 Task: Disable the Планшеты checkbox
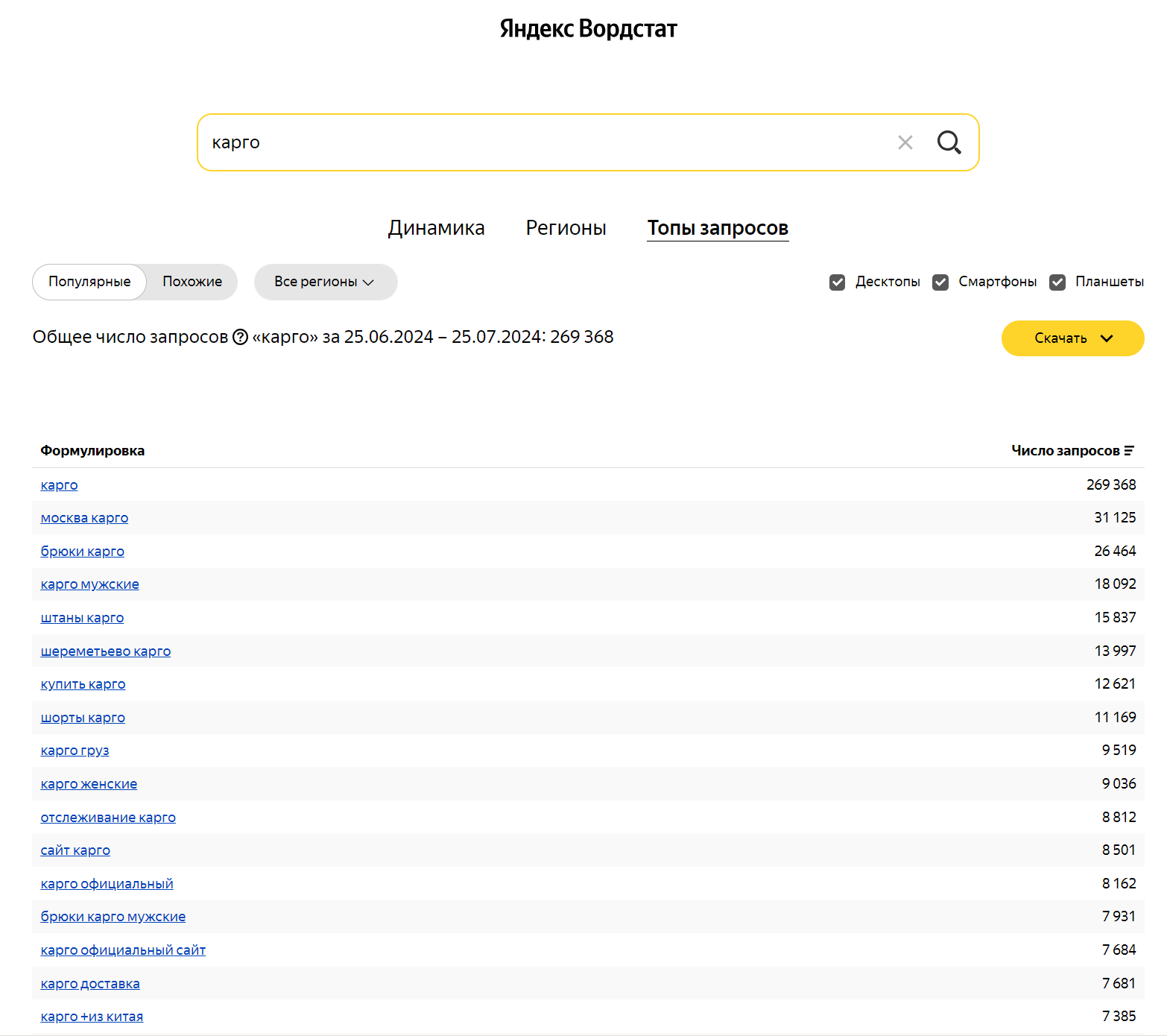pos(1057,282)
